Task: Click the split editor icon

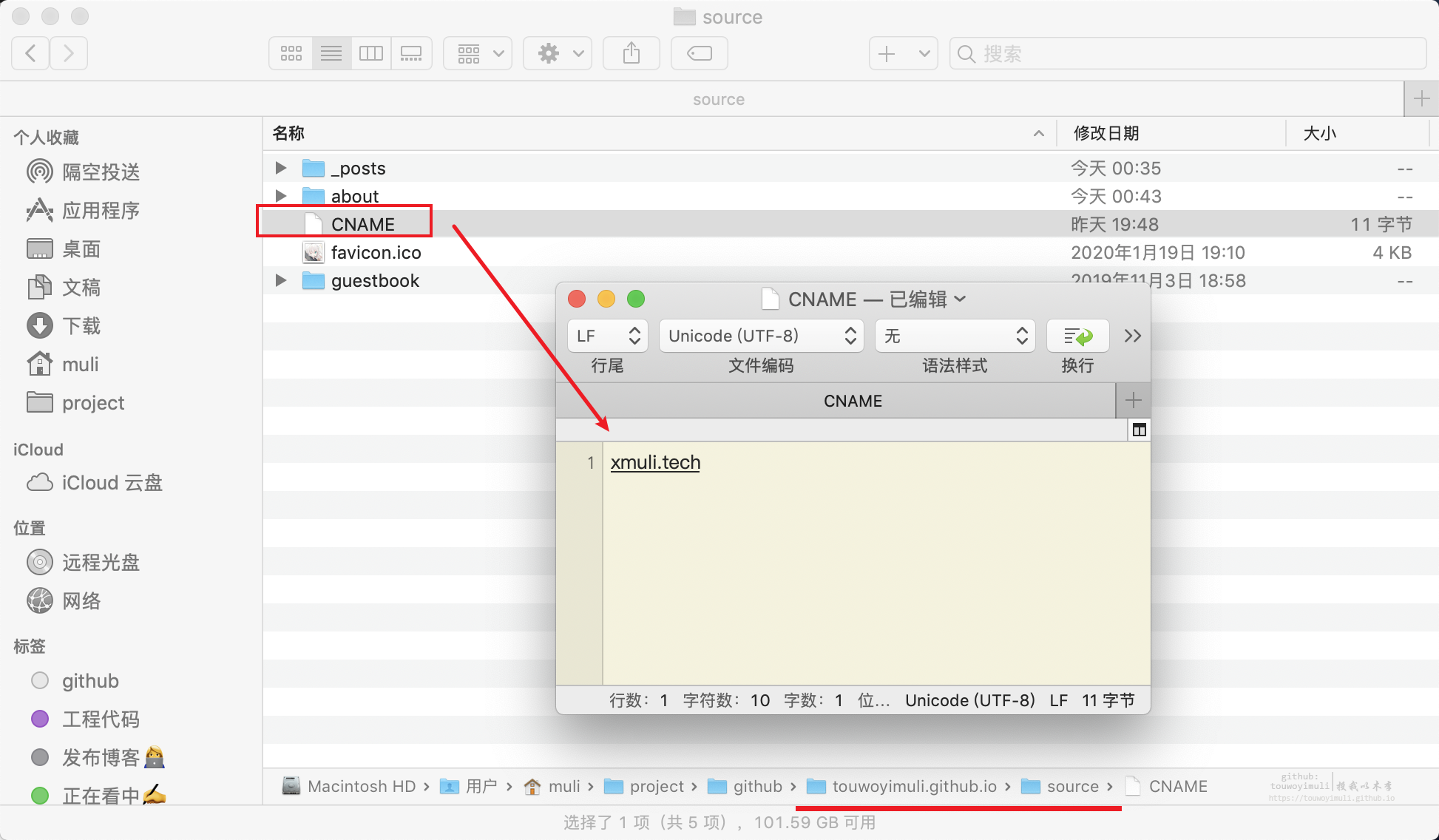Action: [x=1139, y=430]
